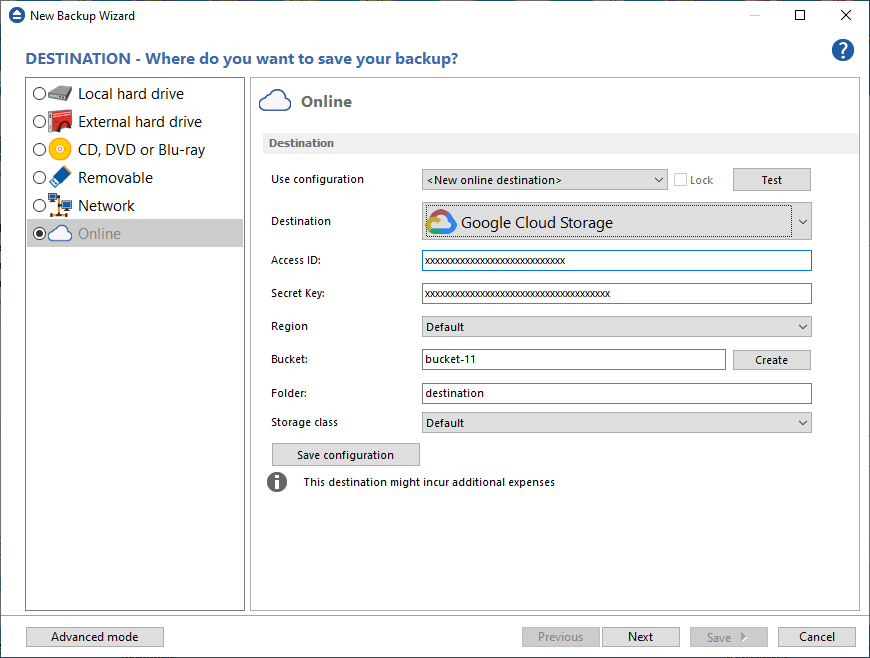Click the red External hard drive icon

click(60, 121)
